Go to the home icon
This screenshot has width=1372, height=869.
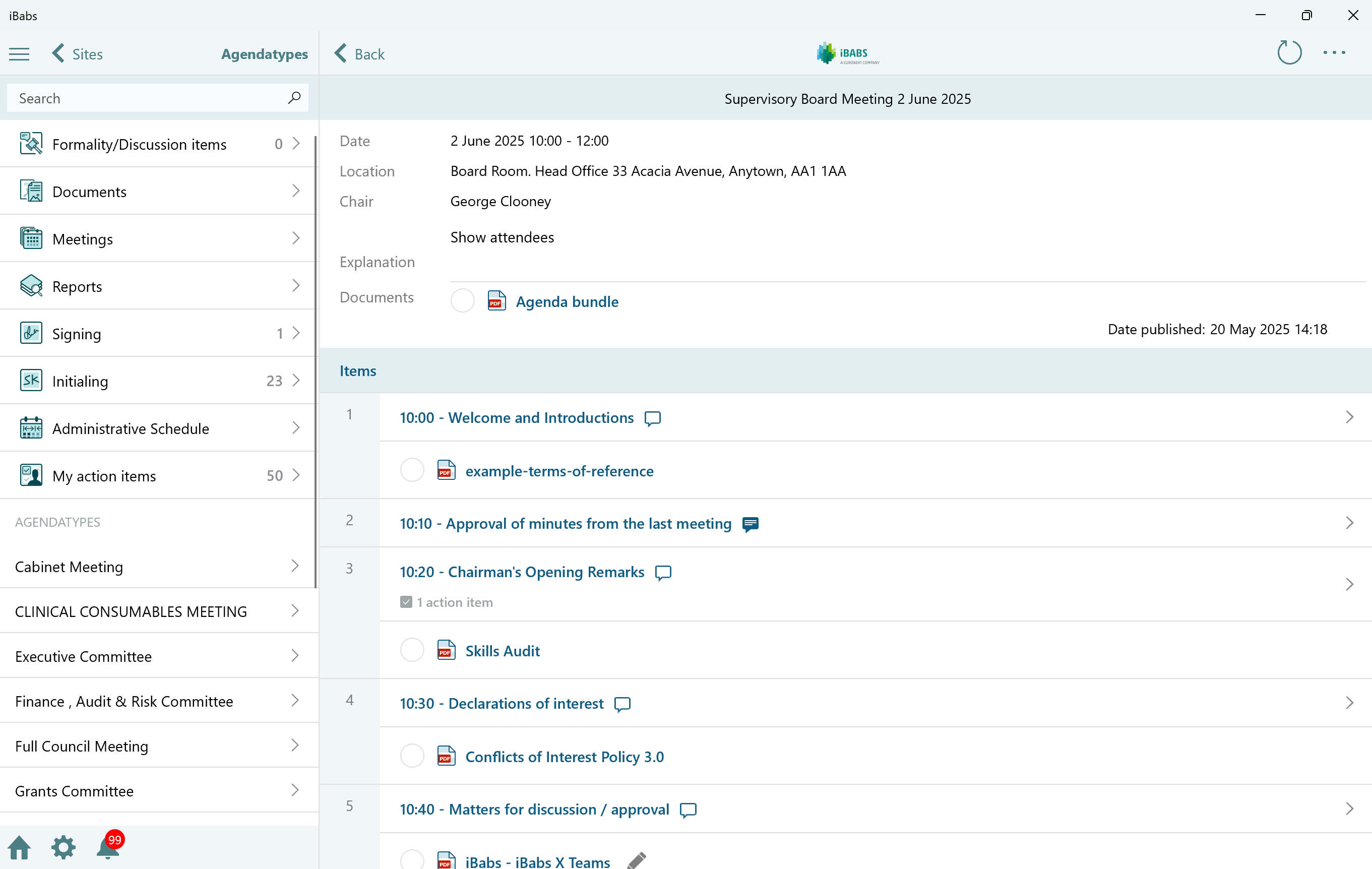tap(19, 847)
